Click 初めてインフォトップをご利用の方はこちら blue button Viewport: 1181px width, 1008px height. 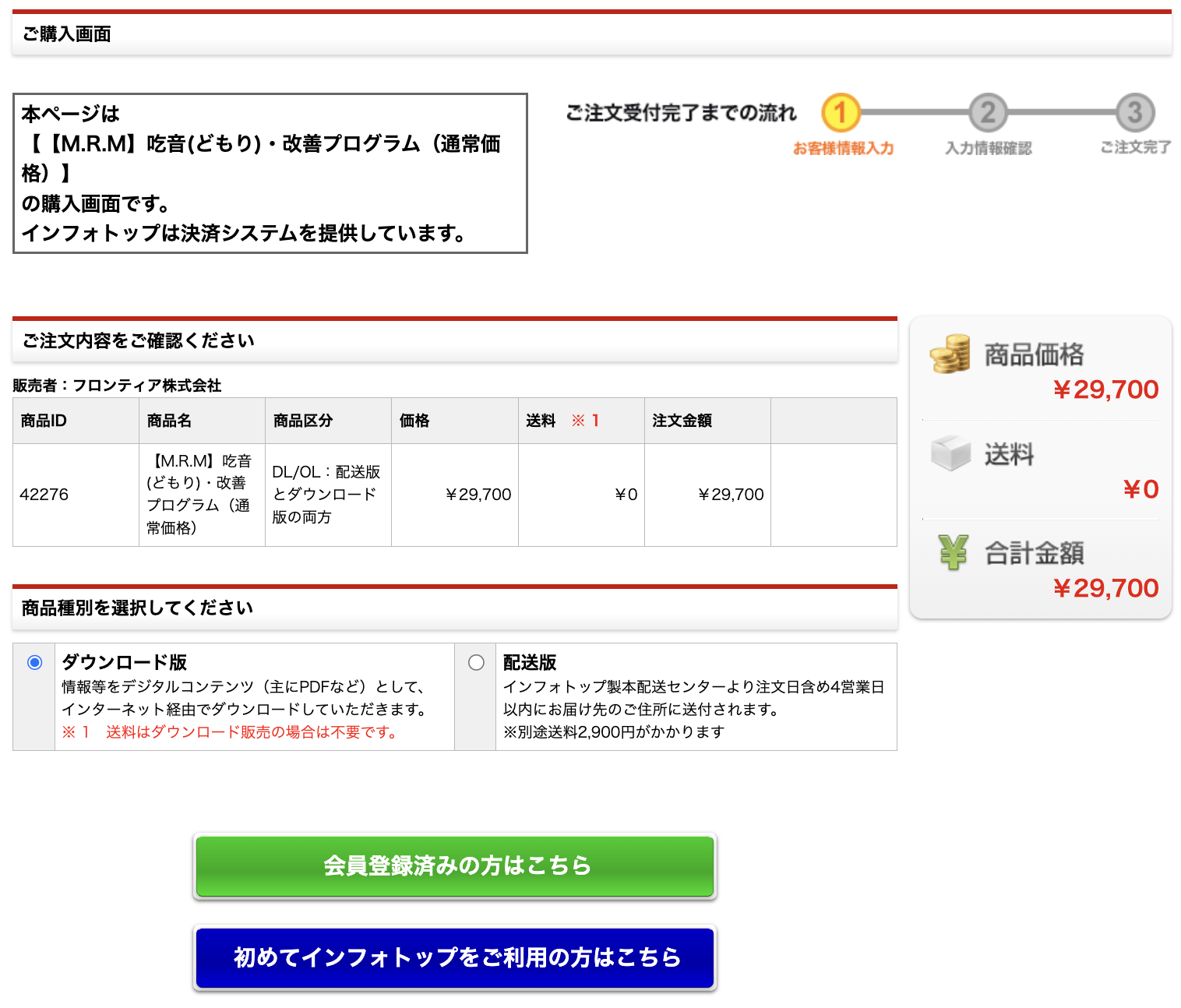455,957
